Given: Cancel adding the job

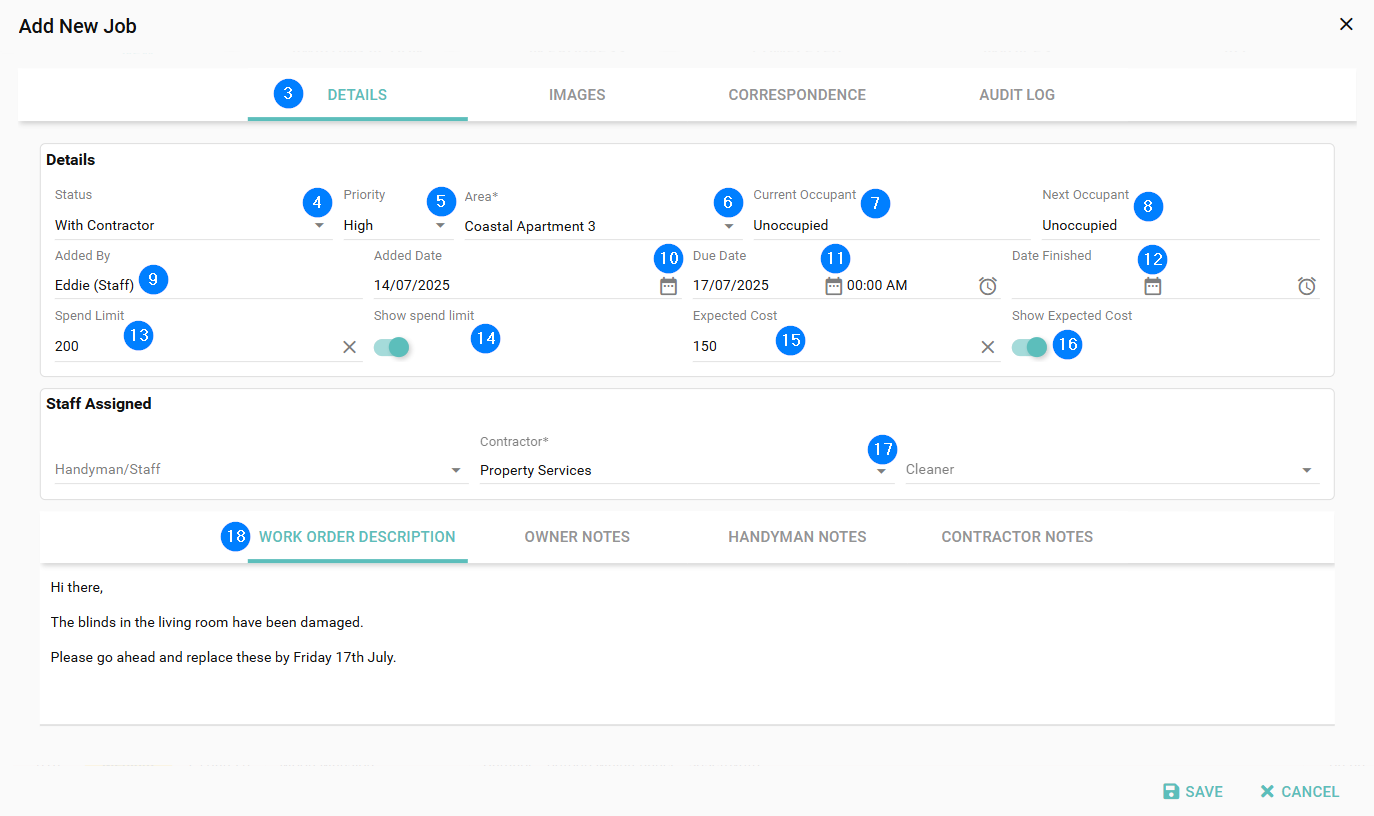Looking at the screenshot, I should [x=1299, y=792].
